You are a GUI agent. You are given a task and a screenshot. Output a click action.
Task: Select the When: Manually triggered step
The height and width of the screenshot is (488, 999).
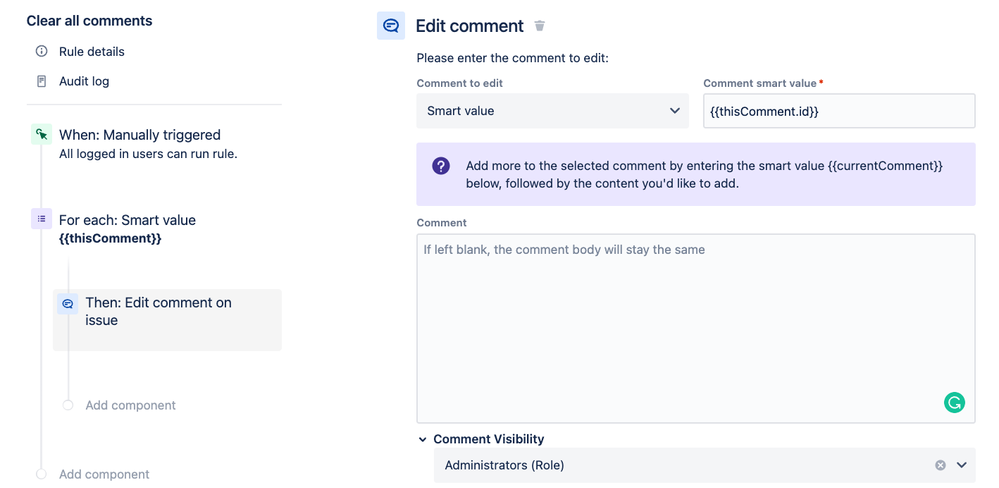point(139,135)
